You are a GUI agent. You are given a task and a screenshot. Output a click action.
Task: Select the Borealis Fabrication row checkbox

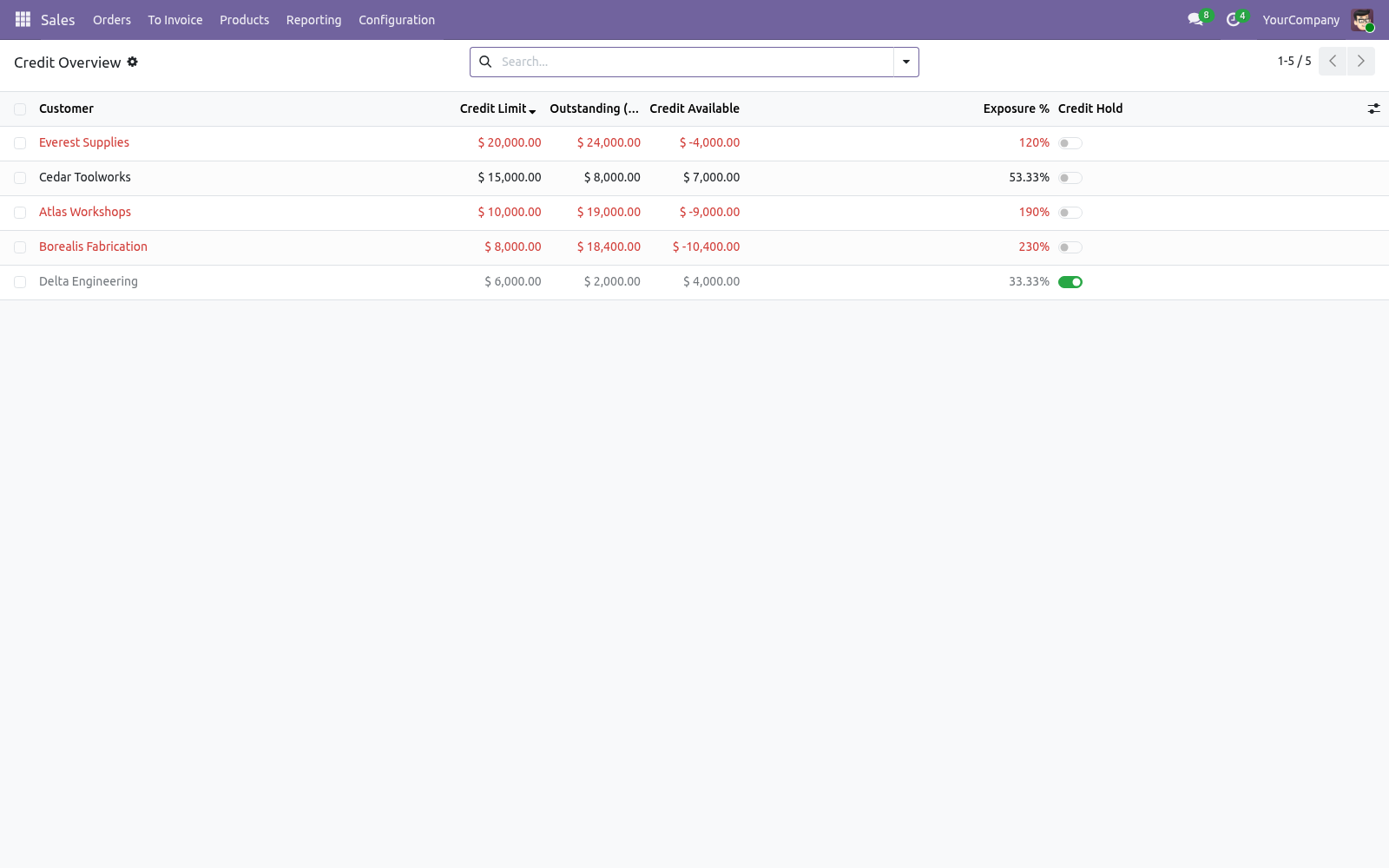20,247
